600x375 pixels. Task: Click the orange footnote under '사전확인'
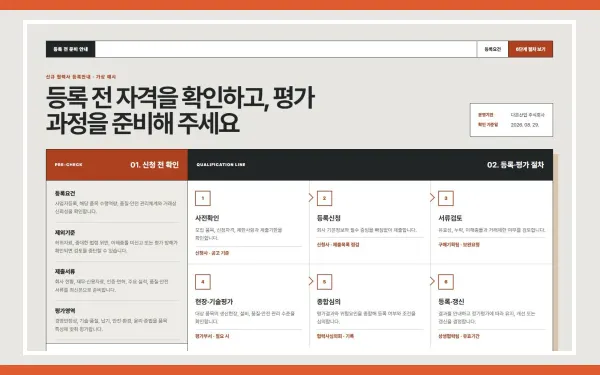click(x=212, y=253)
